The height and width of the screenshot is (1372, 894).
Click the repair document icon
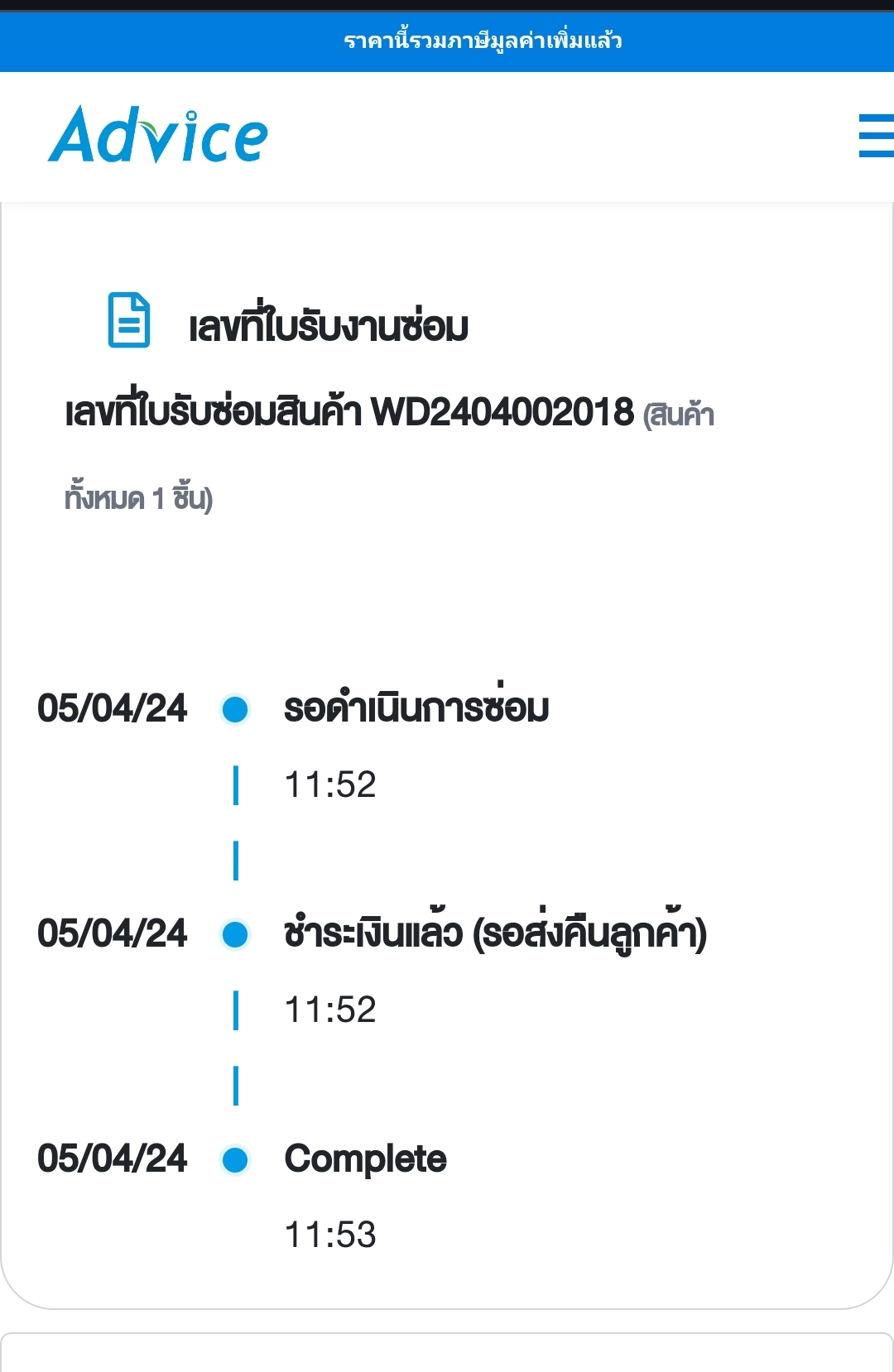(x=129, y=320)
